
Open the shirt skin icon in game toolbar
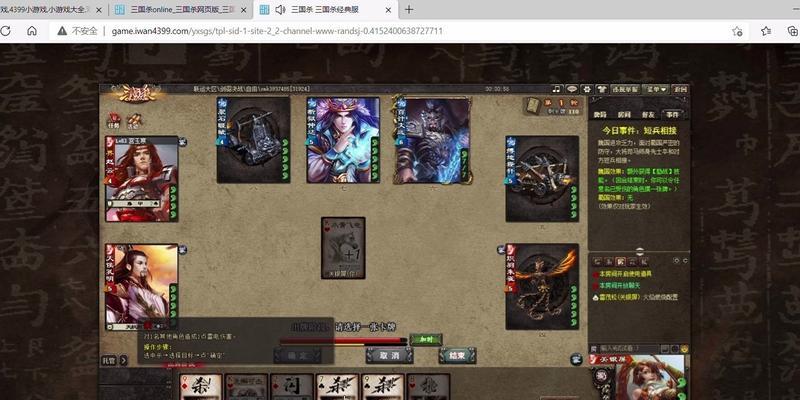(x=602, y=89)
